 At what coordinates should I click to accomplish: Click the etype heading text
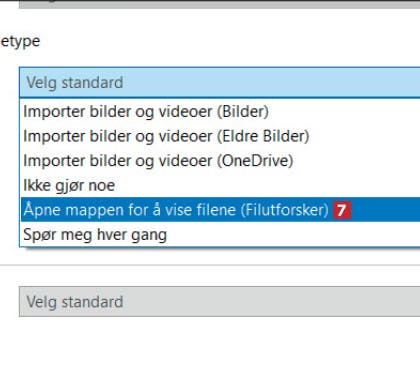click(x=20, y=42)
